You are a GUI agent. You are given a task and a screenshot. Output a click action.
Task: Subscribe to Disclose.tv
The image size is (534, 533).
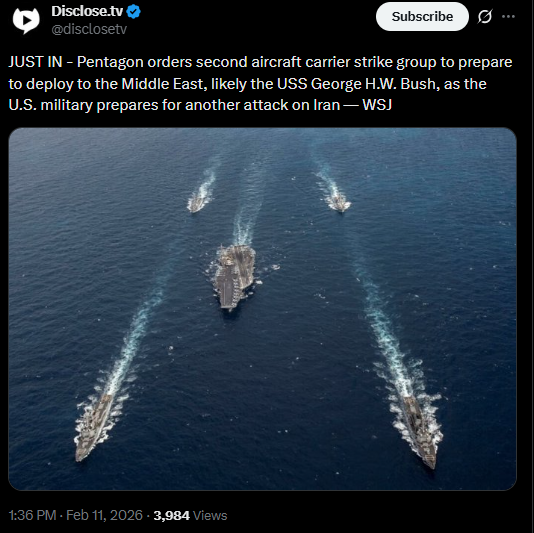pyautogui.click(x=422, y=16)
